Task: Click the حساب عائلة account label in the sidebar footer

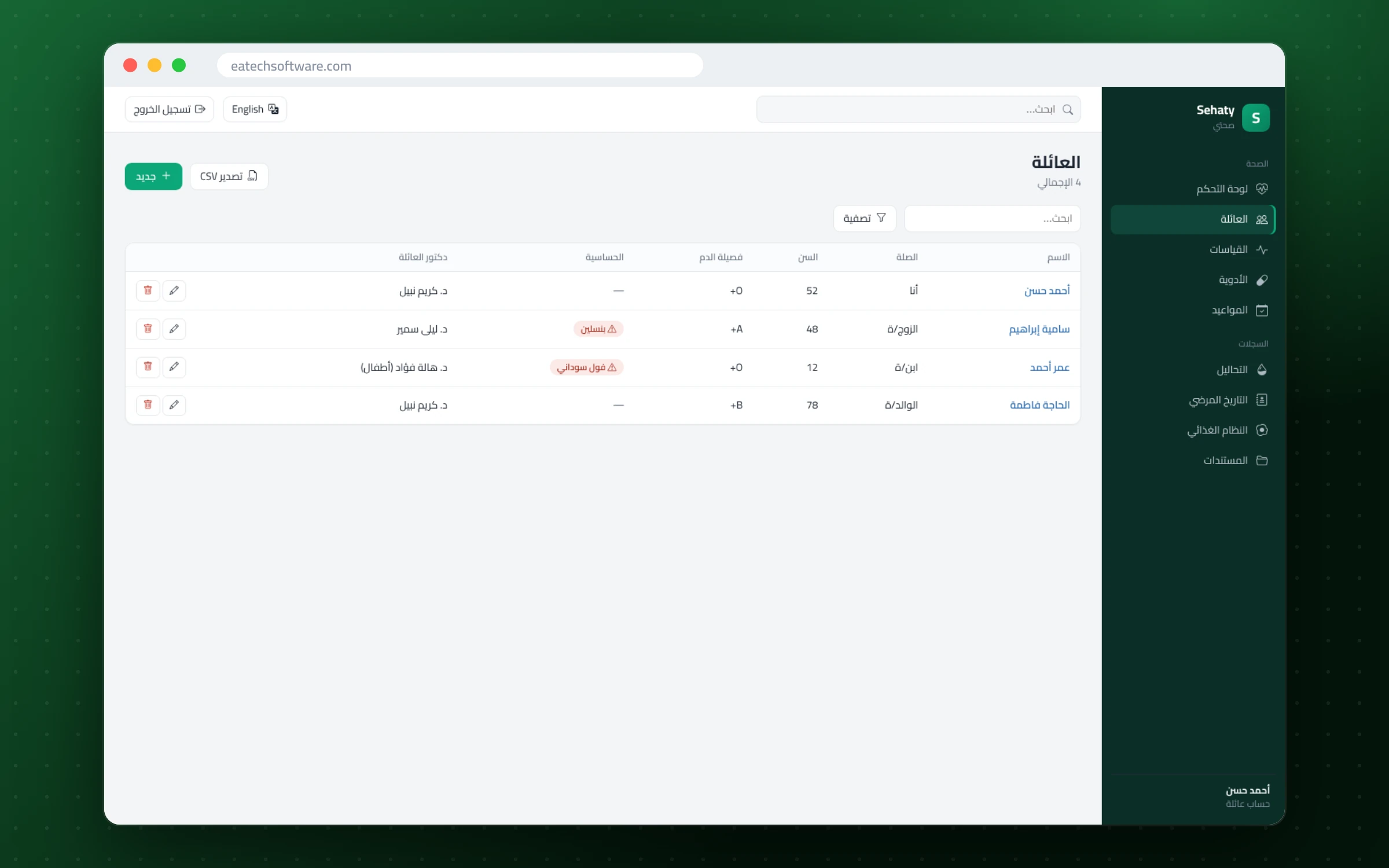Action: click(1247, 804)
